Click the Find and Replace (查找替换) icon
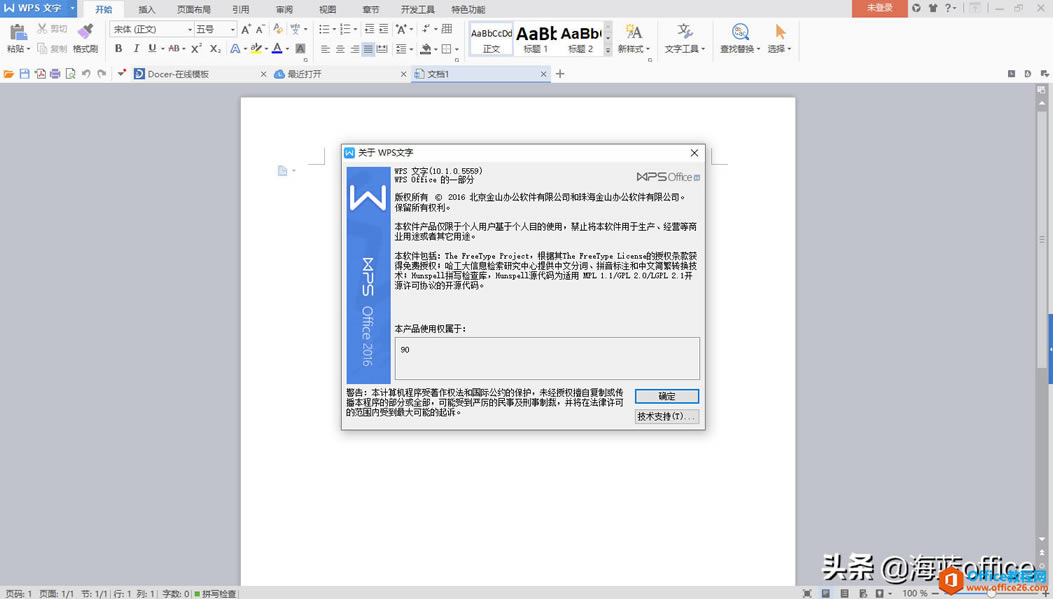 [x=740, y=32]
